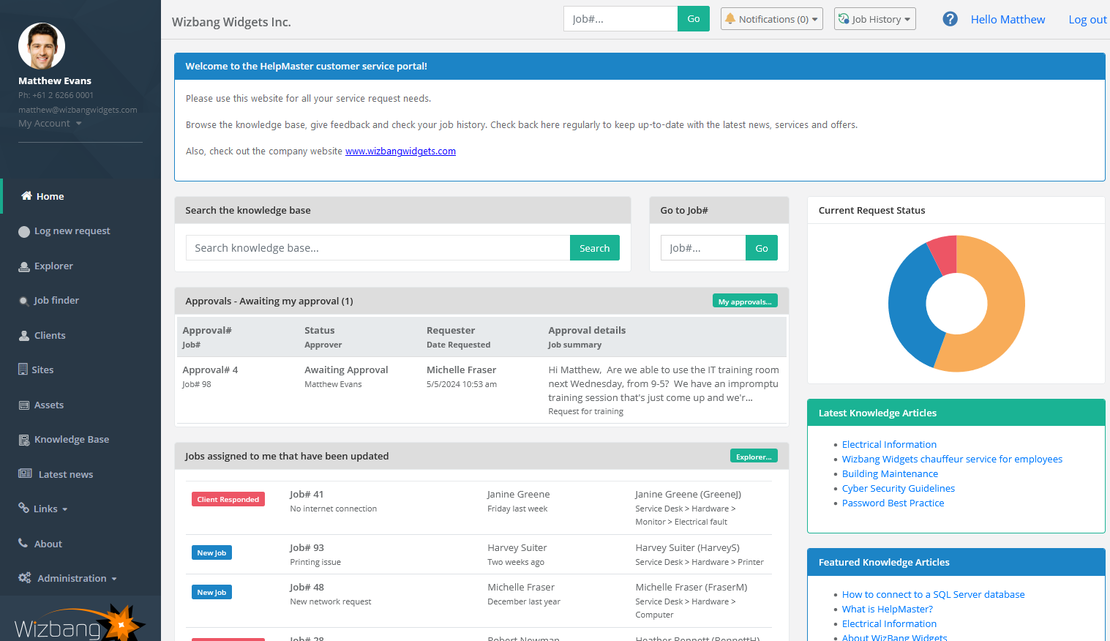Click Go button in Go to Job# panel
This screenshot has height=641, width=1110.
[762, 248]
